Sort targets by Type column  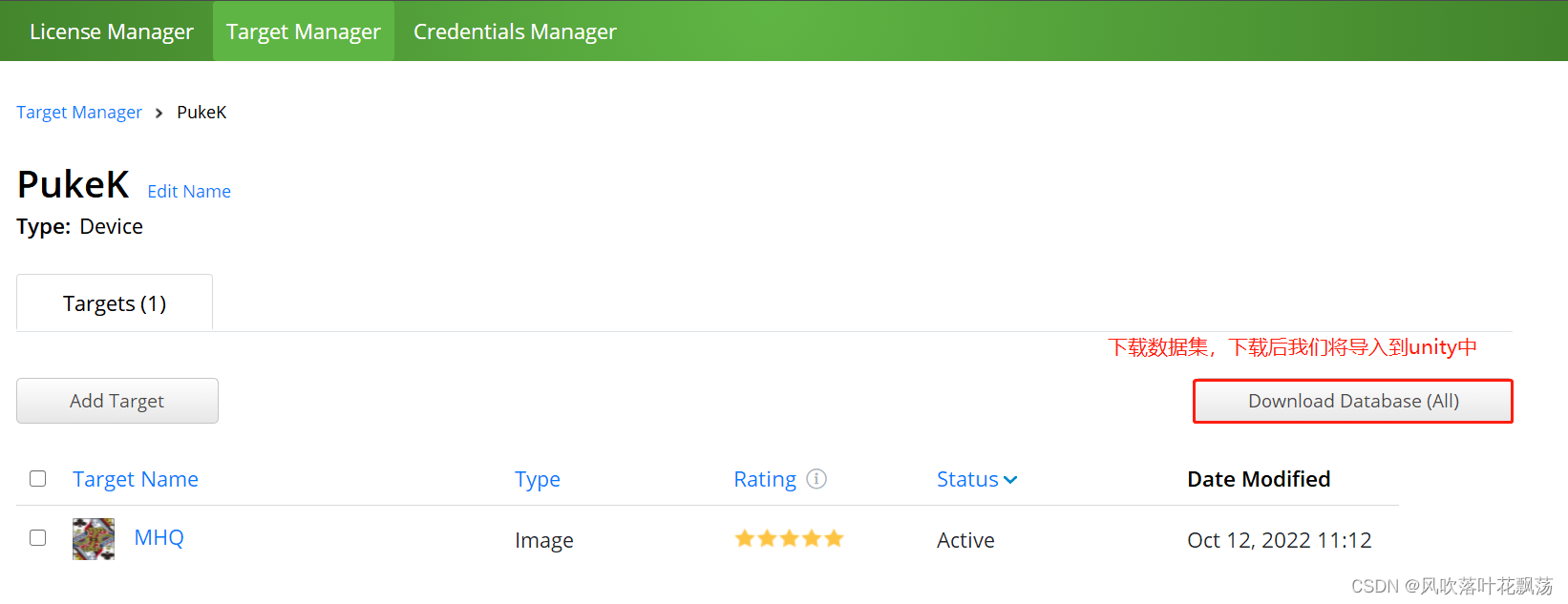pos(538,479)
